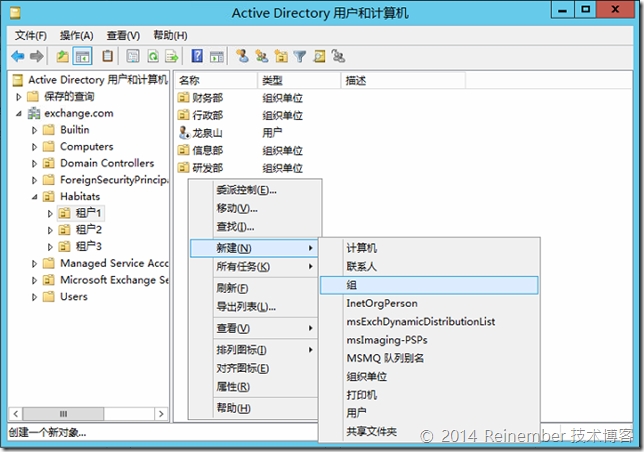Screen dimensions: 644x452
Task: Click the tree pane scroll right arrow
Action: (161, 414)
